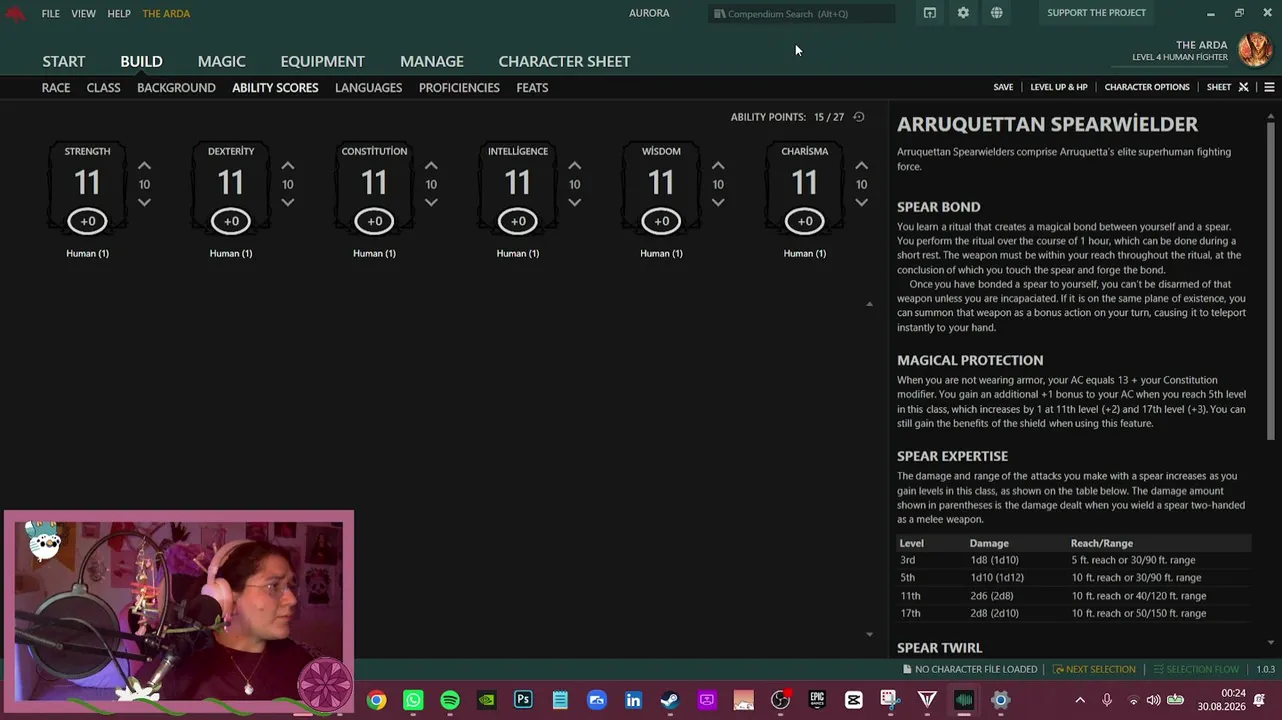Open the CHARACTER SHEET section

pos(564,61)
